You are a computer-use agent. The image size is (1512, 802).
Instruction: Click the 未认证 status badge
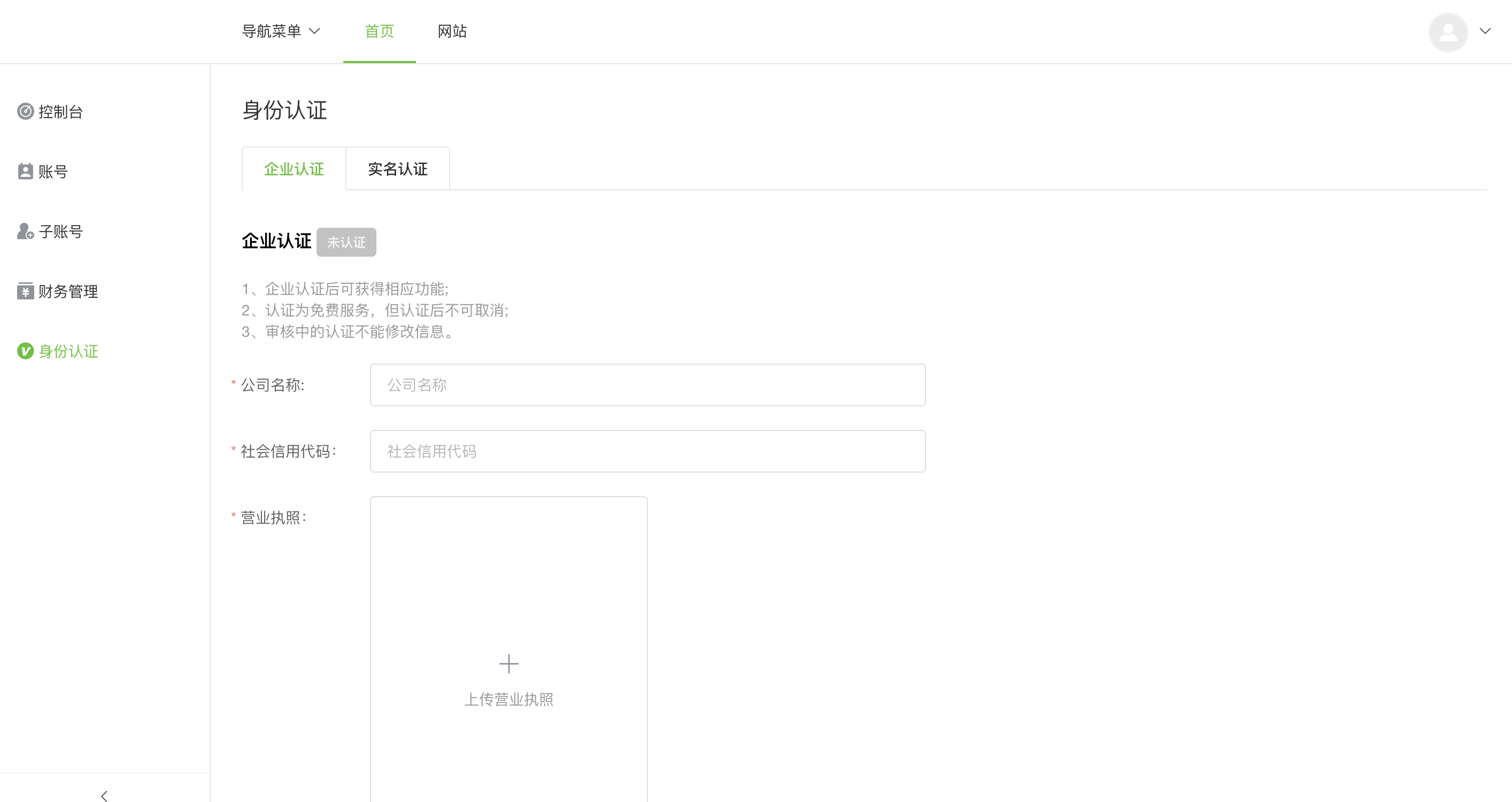(x=346, y=243)
